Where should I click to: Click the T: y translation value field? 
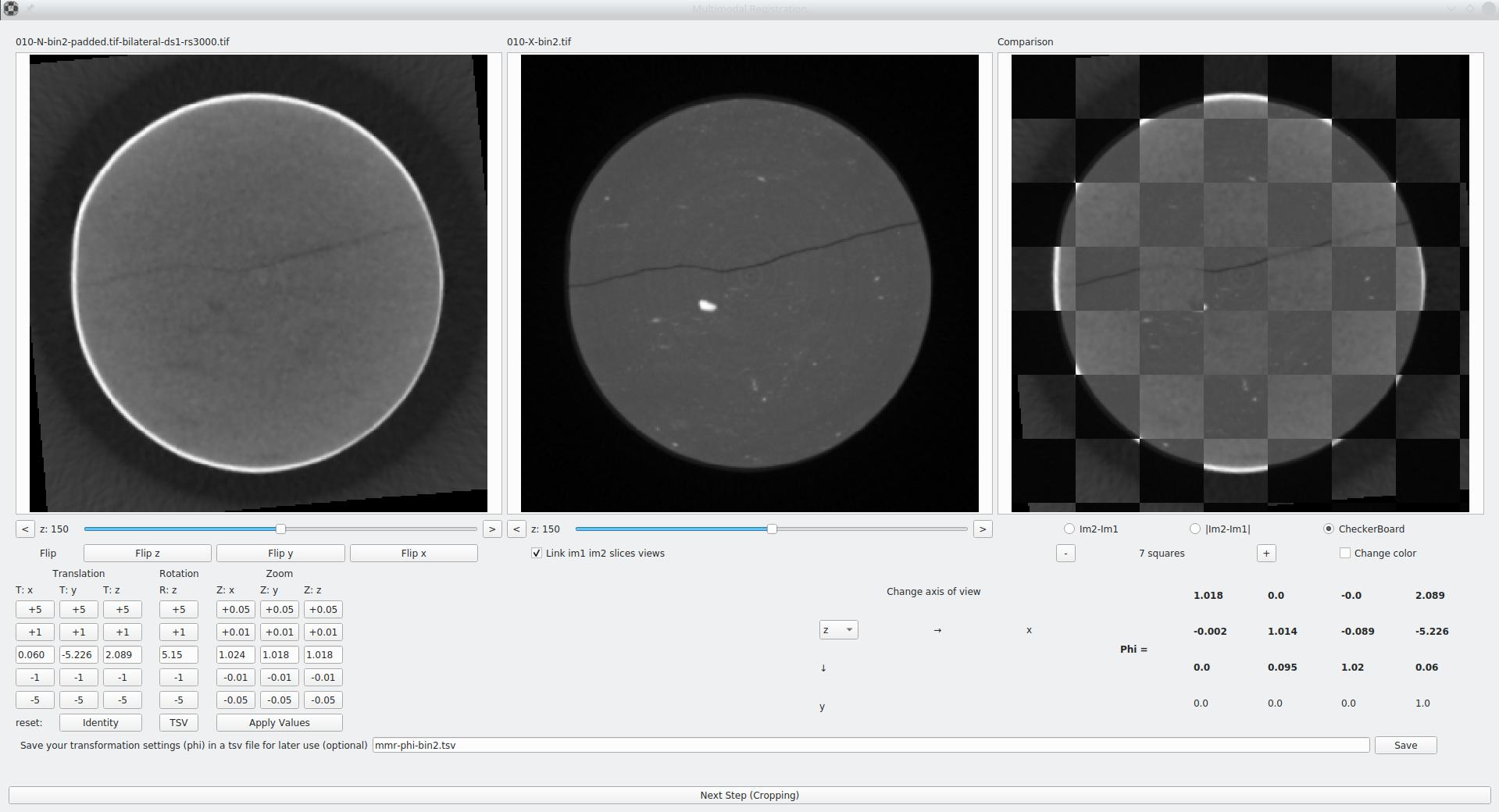78,655
